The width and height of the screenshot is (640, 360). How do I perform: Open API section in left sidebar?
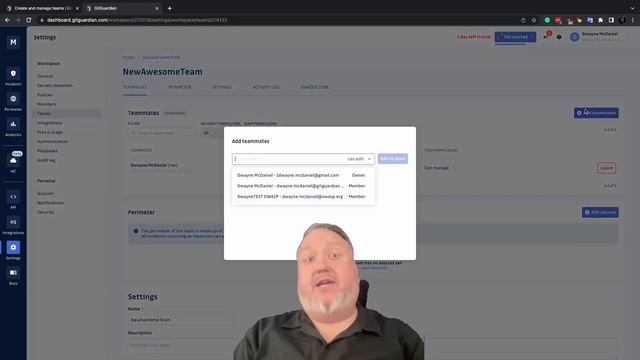click(x=13, y=200)
